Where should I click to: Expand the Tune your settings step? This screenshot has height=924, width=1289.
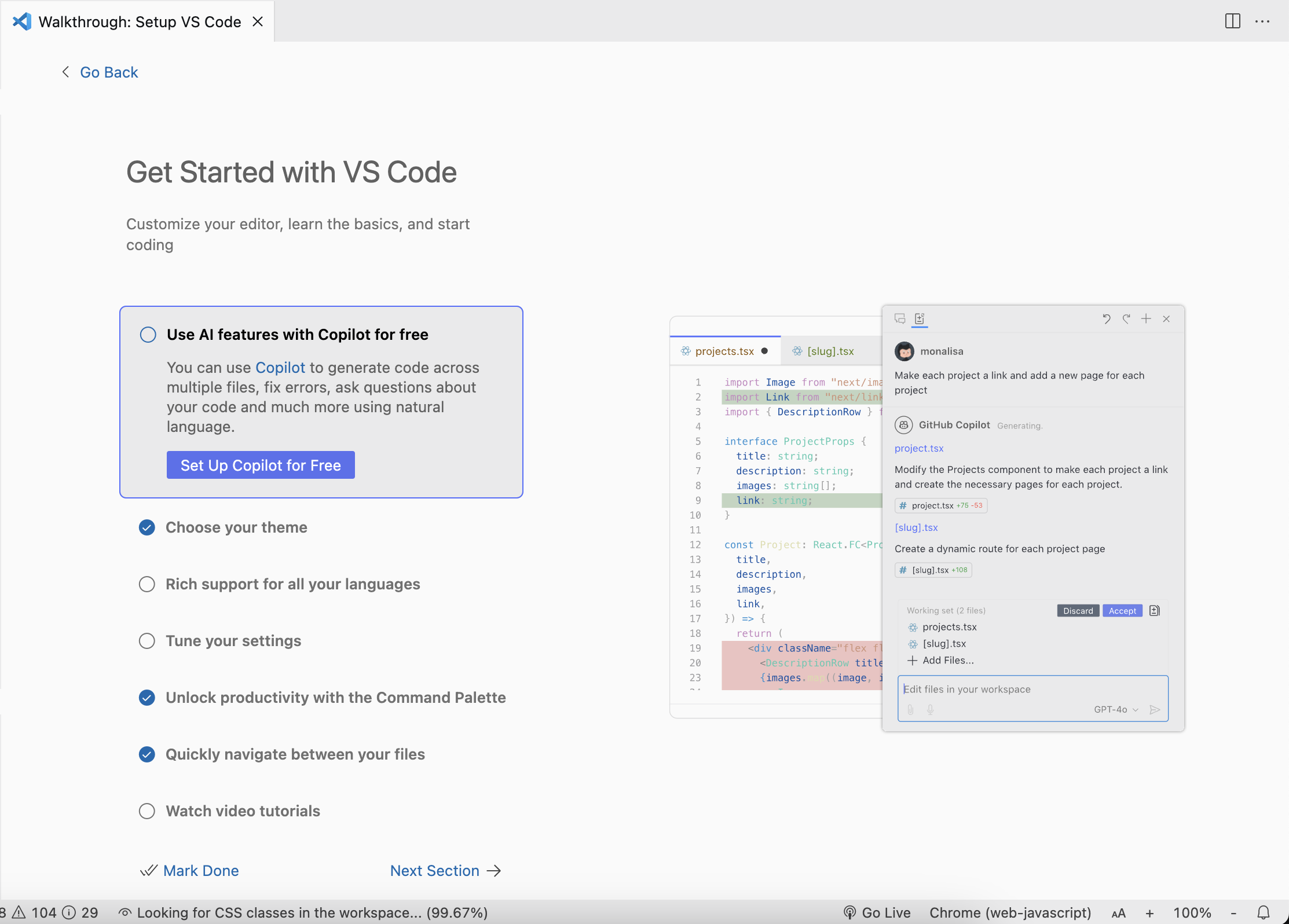coord(233,641)
